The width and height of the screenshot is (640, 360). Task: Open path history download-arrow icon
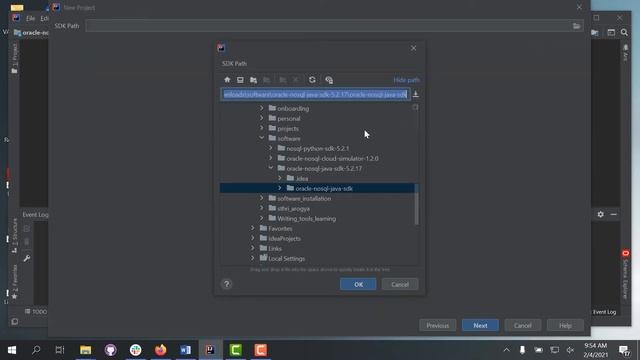416,94
